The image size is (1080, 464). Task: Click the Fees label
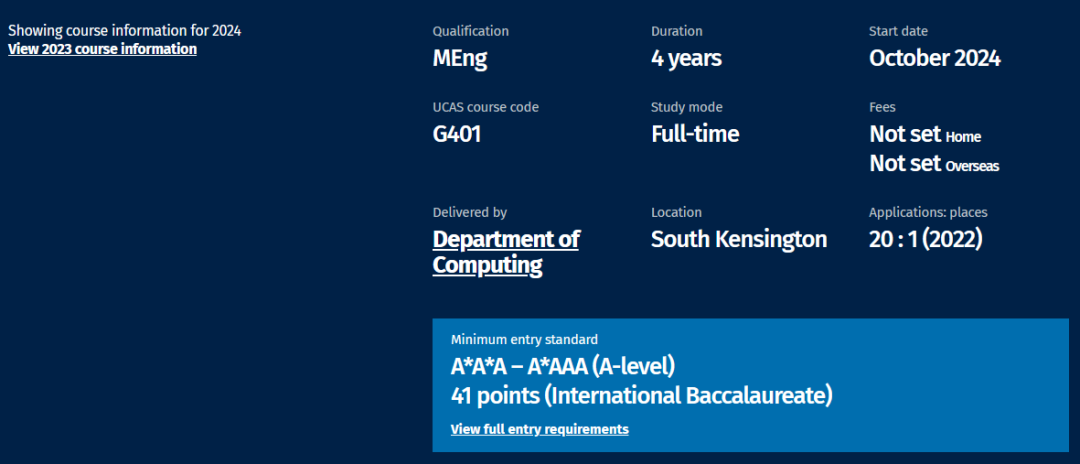pyautogui.click(x=882, y=107)
